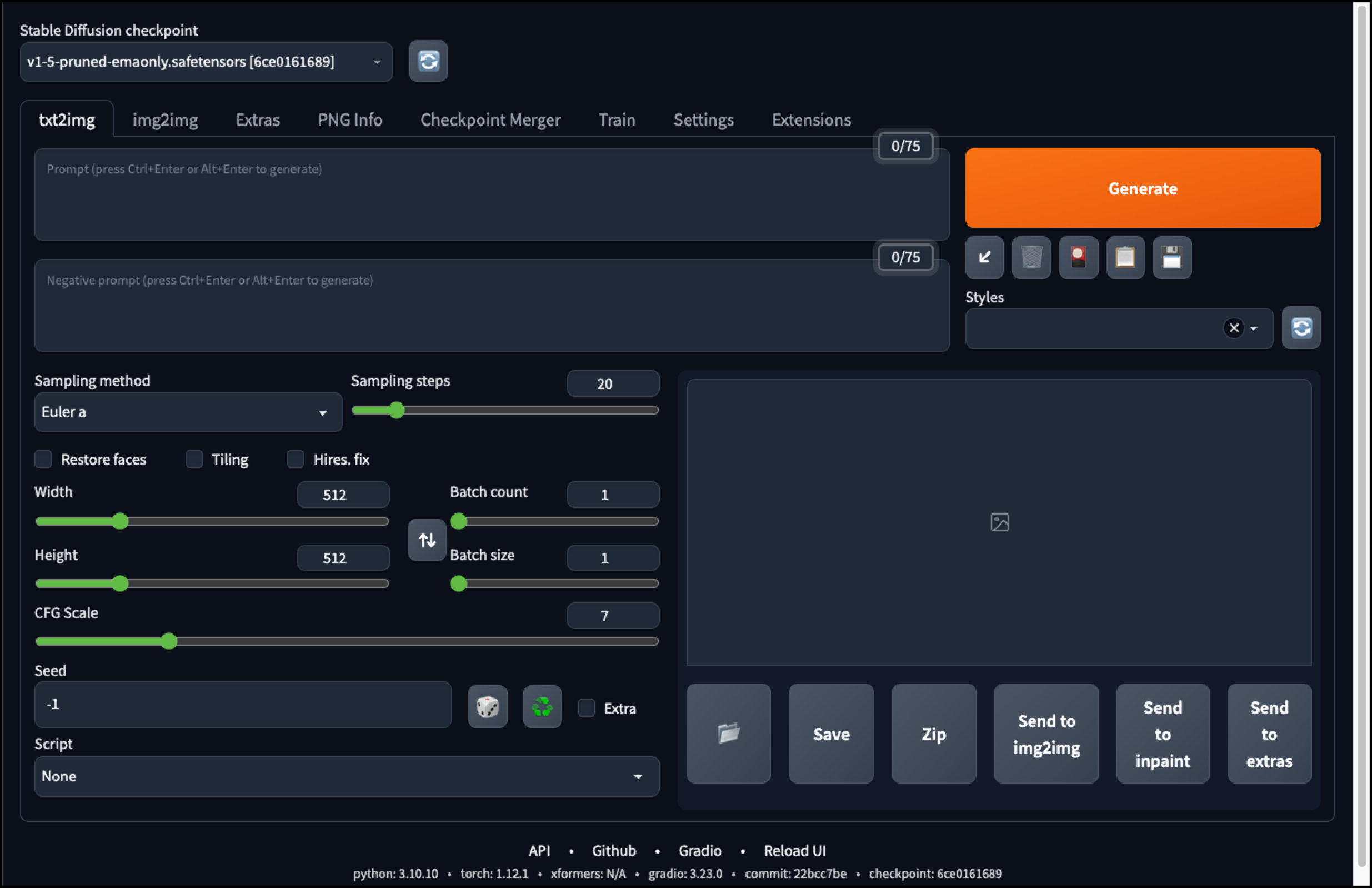The image size is (1372, 888).
Task: Enable the Hires. fix checkbox
Action: tap(296, 459)
